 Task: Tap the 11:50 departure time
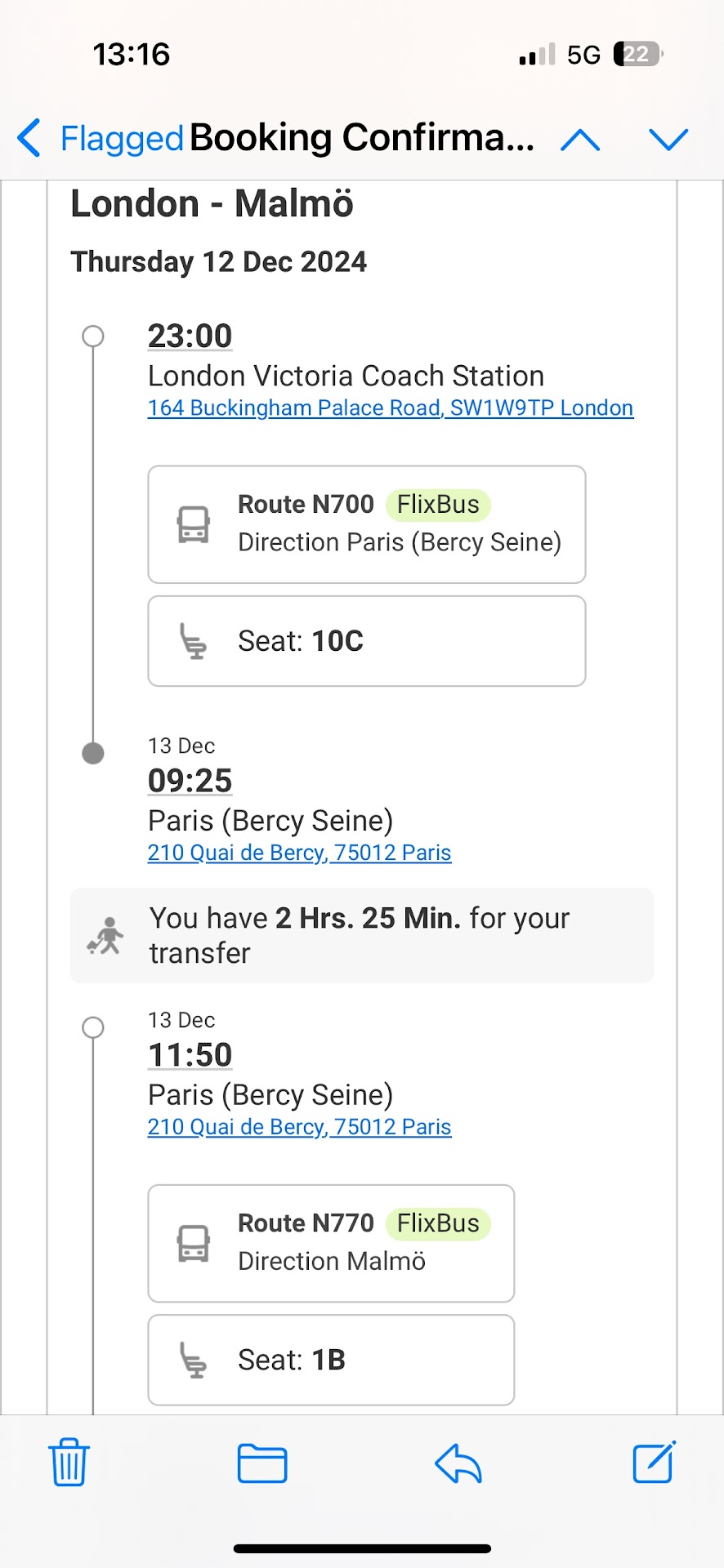click(190, 1055)
